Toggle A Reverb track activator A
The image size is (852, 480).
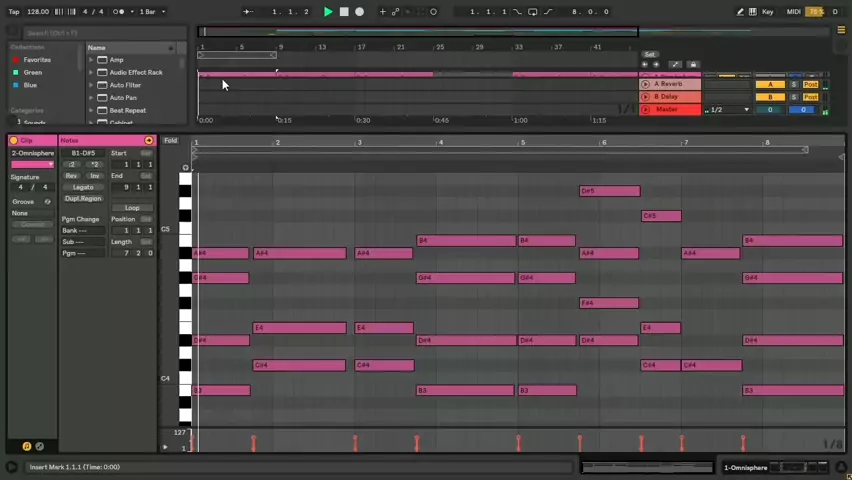coord(770,84)
